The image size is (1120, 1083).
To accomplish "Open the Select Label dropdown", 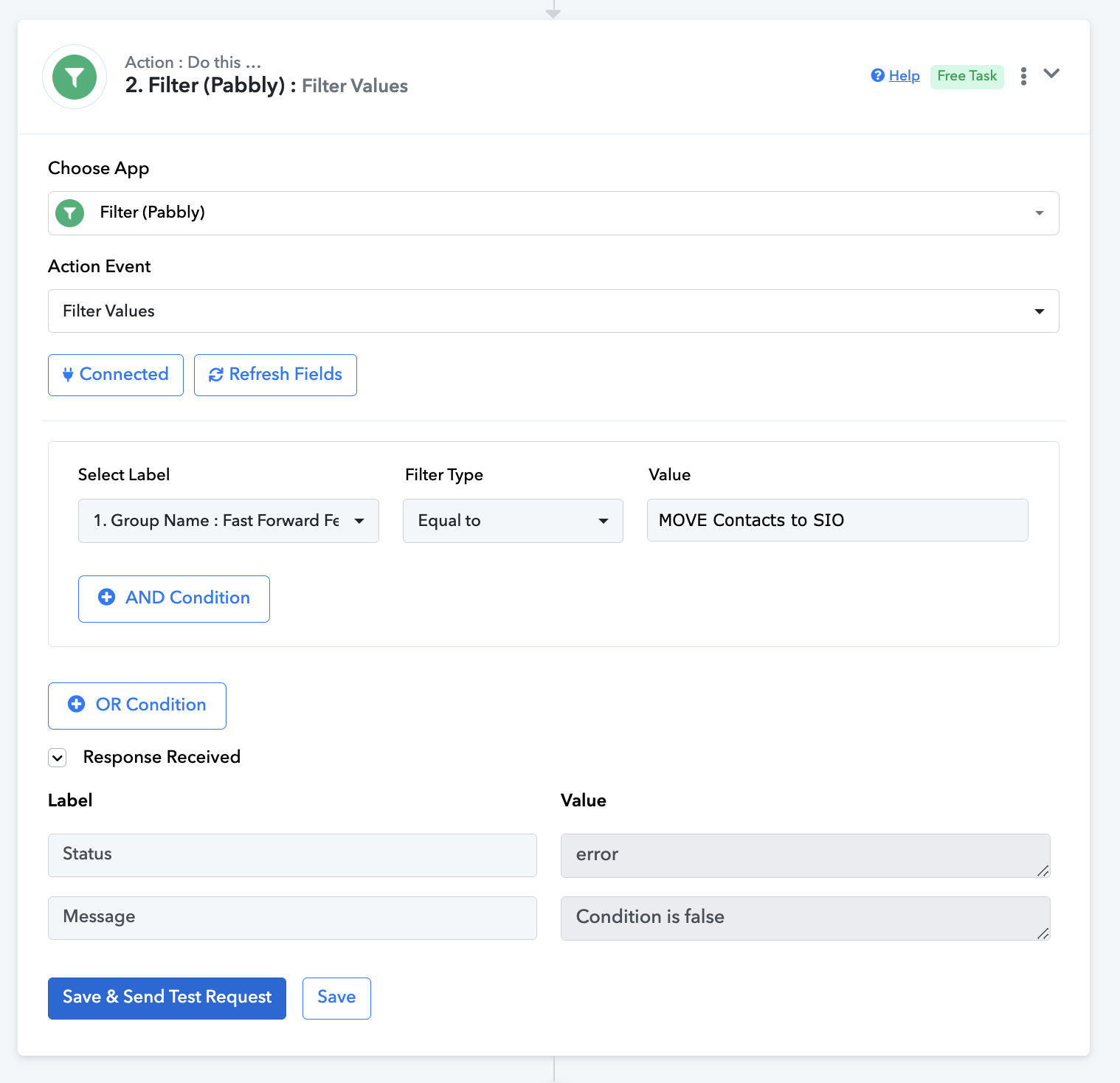I will tap(229, 521).
